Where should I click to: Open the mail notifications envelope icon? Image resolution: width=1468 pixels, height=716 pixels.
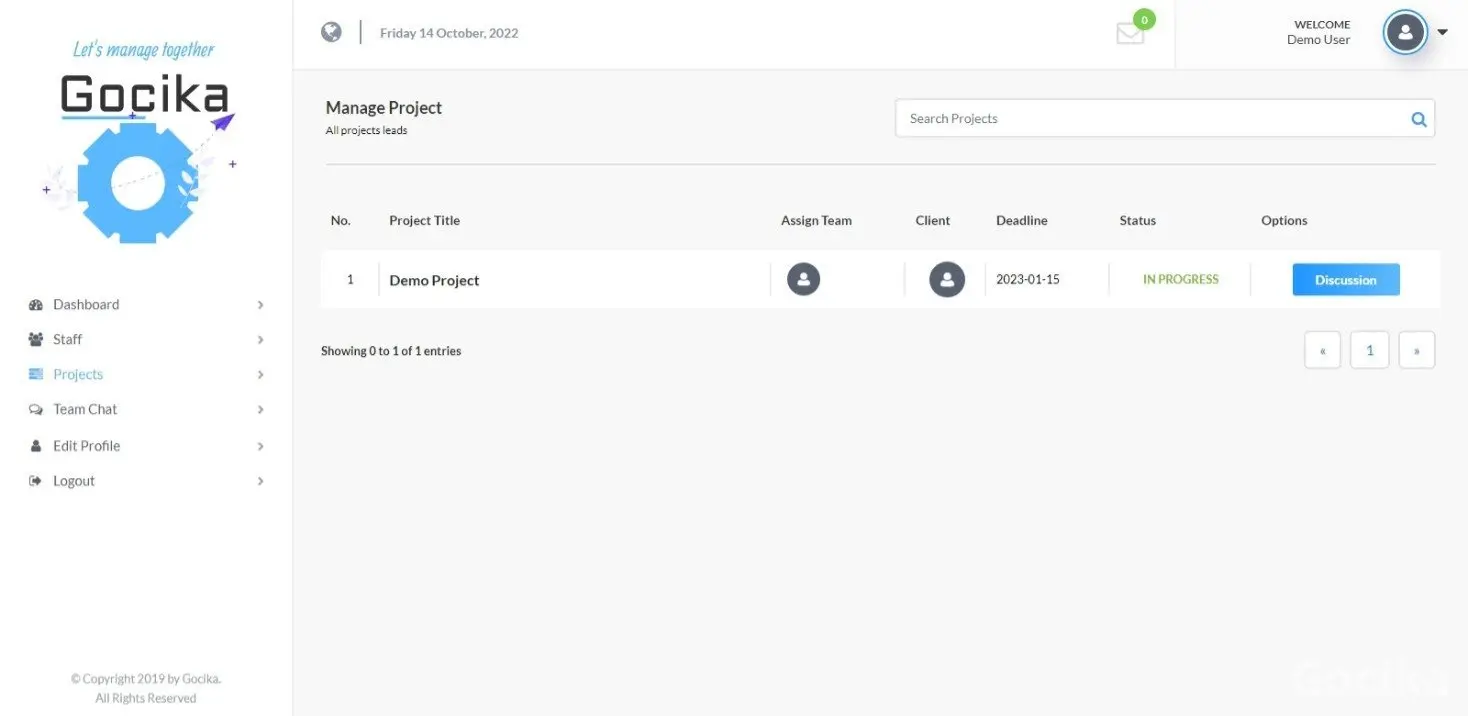(1129, 33)
